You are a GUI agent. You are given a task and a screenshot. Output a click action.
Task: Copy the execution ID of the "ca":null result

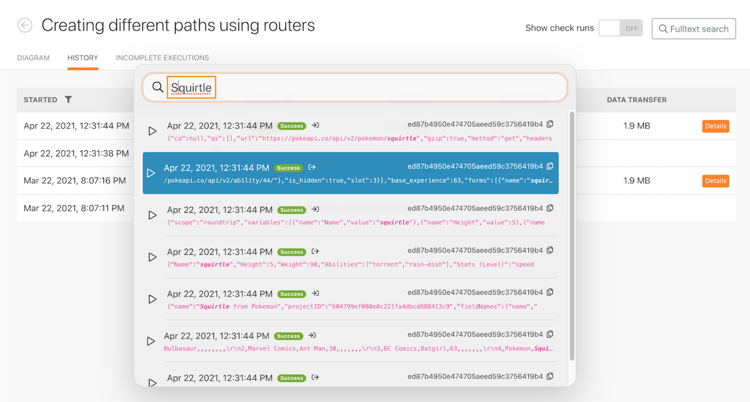click(550, 124)
